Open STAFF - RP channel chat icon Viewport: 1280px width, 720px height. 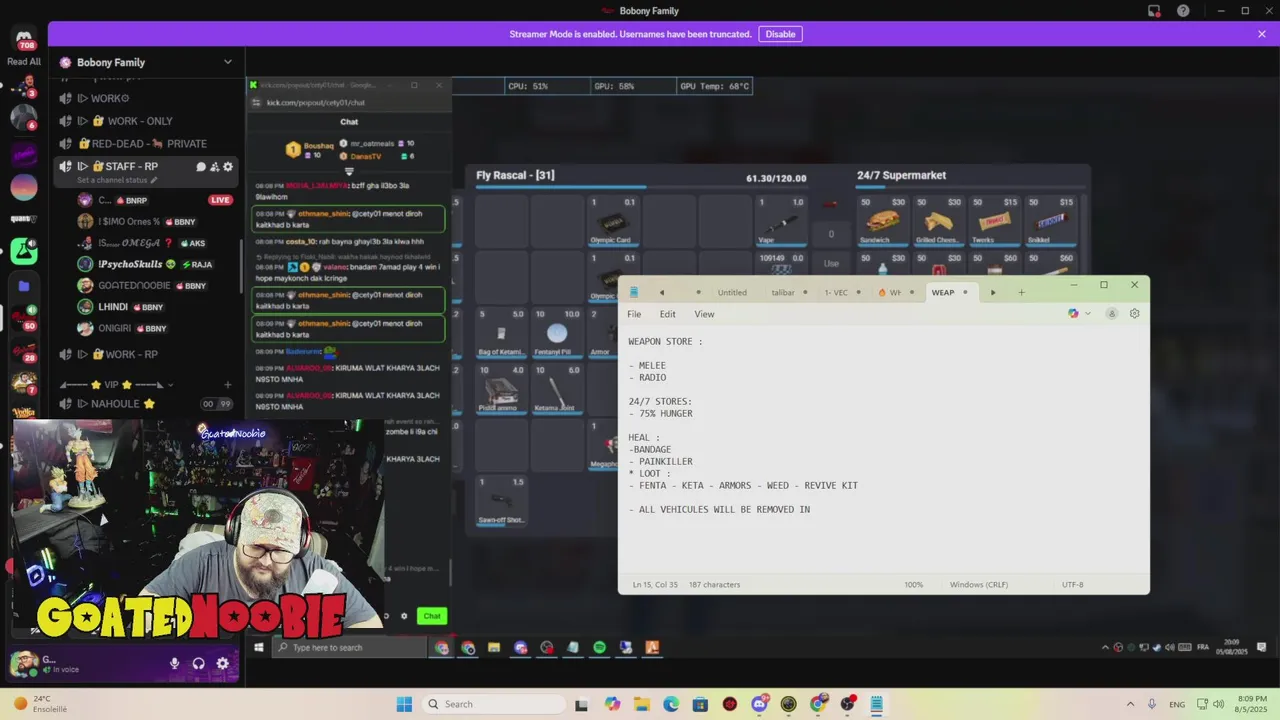(201, 167)
